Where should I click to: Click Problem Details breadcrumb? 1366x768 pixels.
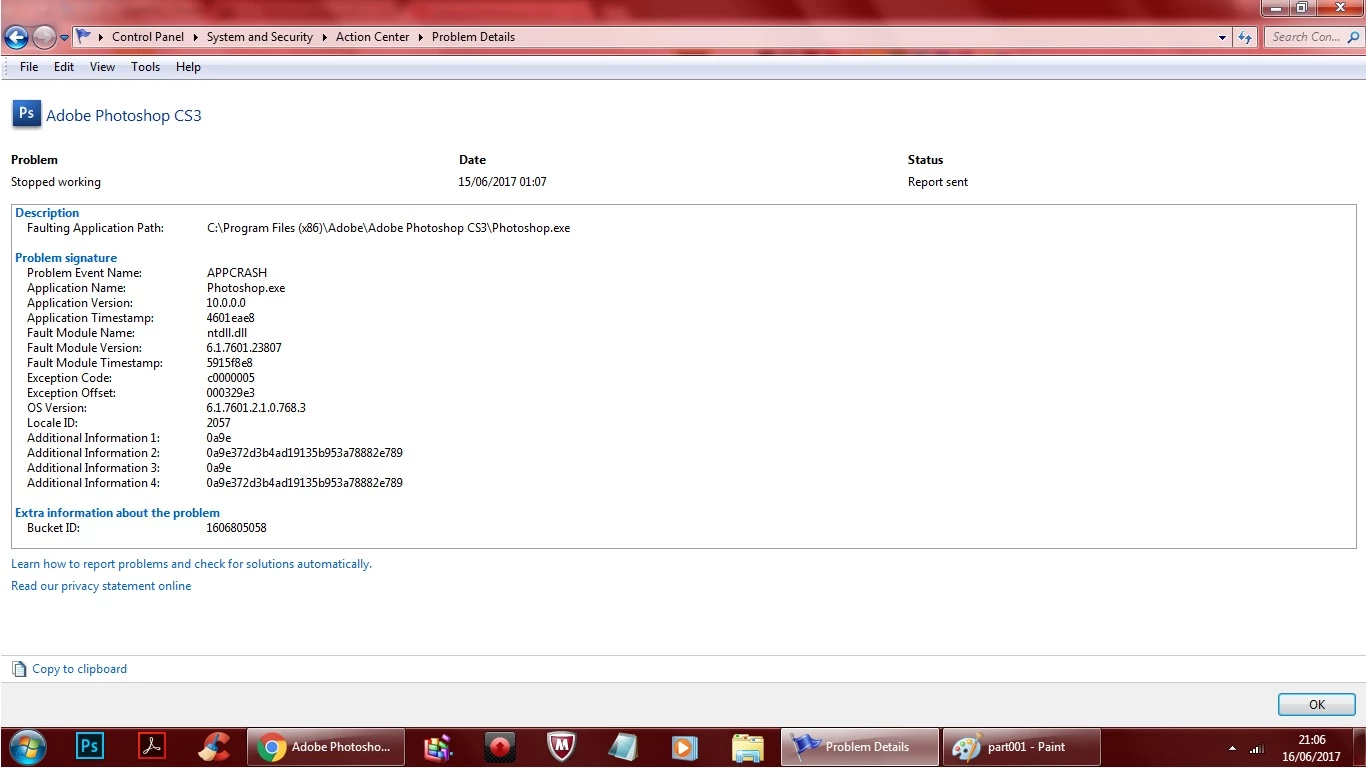474,37
